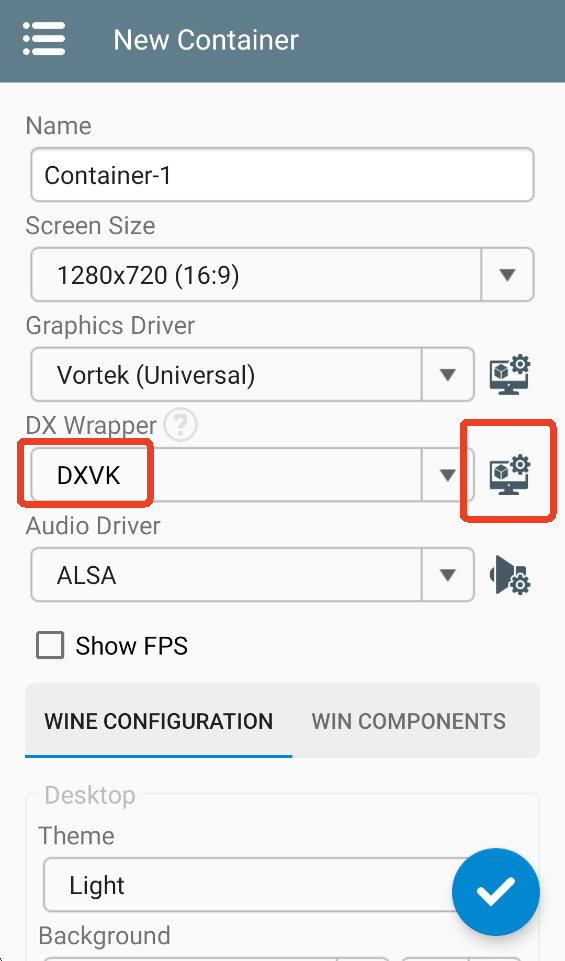The height and width of the screenshot is (961, 565).
Task: Enable the Show FPS checkbox
Action: (50, 645)
